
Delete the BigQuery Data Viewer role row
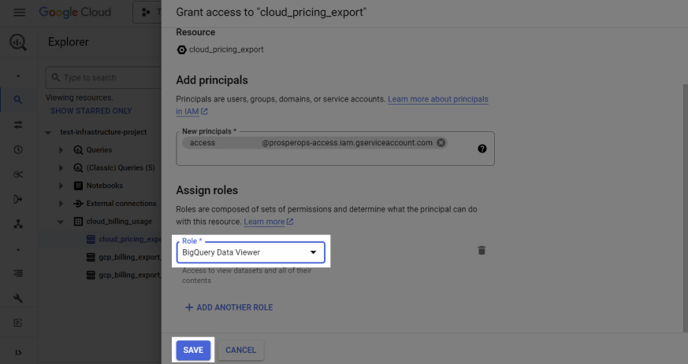pyautogui.click(x=481, y=250)
